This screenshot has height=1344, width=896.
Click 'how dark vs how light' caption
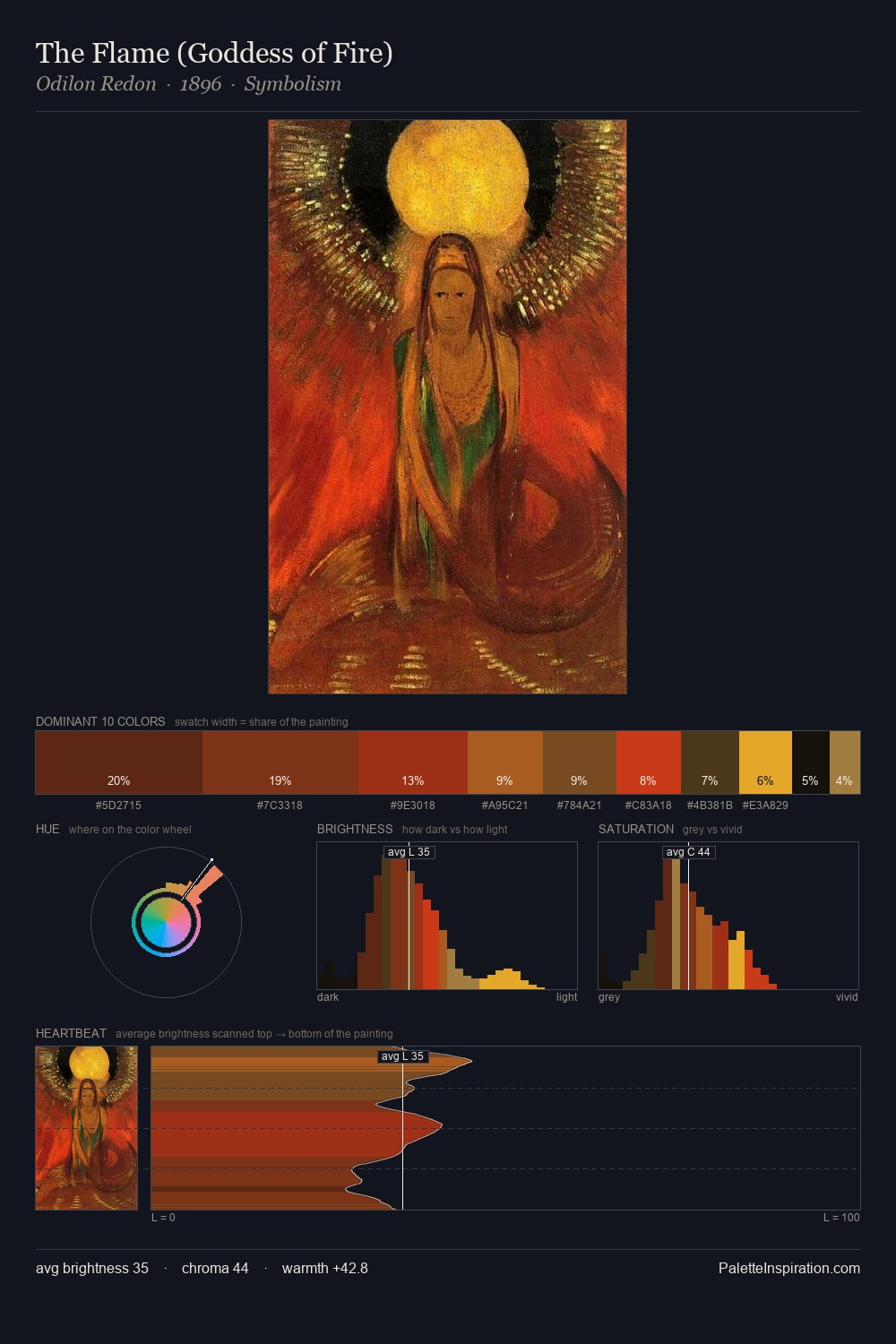[454, 830]
